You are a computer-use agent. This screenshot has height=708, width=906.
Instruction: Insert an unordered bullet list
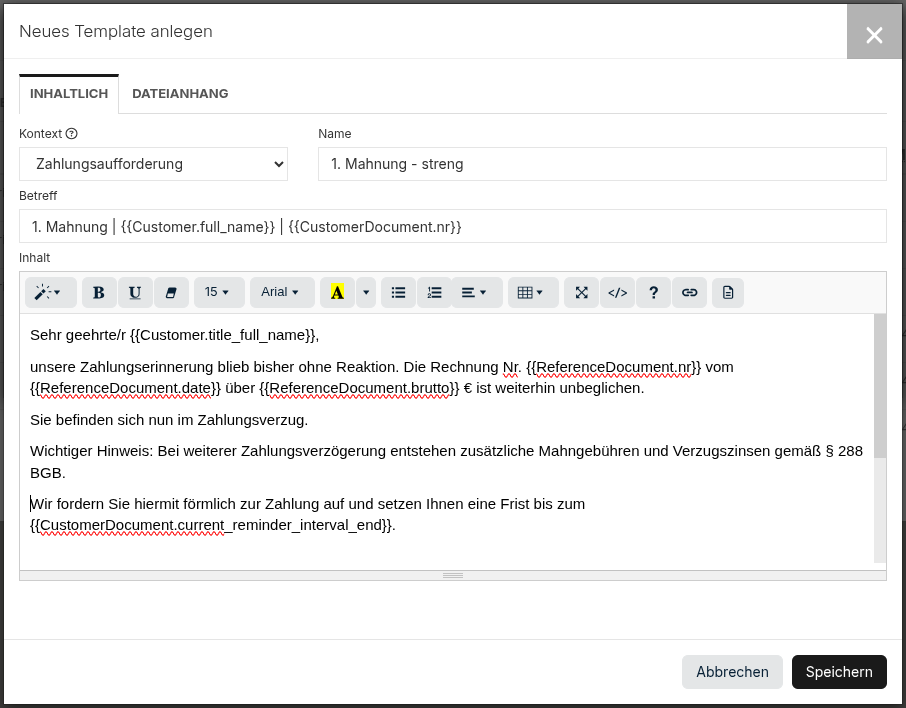click(398, 293)
